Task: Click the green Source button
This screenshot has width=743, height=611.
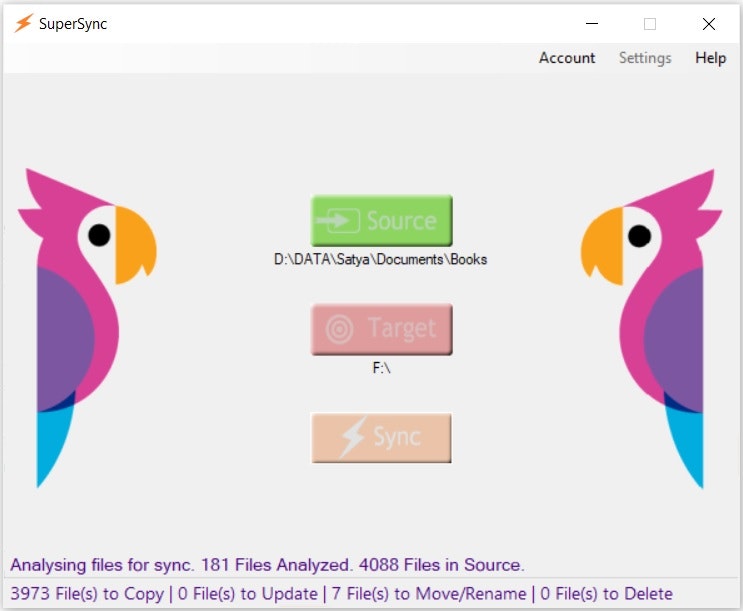Action: [x=381, y=220]
